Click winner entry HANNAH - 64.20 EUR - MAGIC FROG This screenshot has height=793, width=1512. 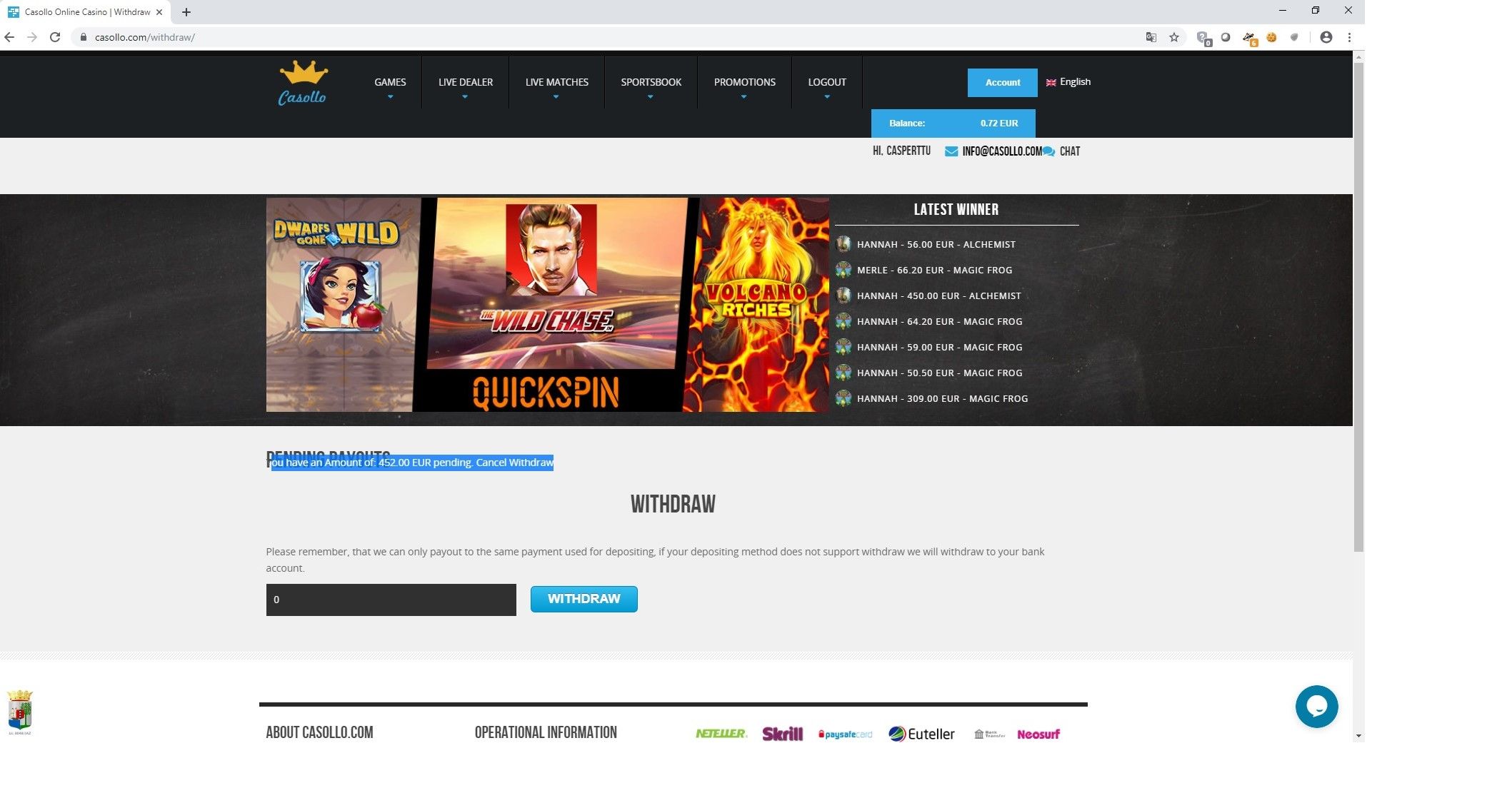[939, 321]
